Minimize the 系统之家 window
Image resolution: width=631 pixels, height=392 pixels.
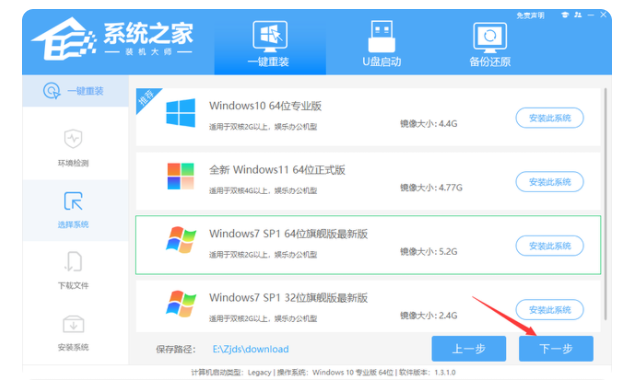pos(591,15)
